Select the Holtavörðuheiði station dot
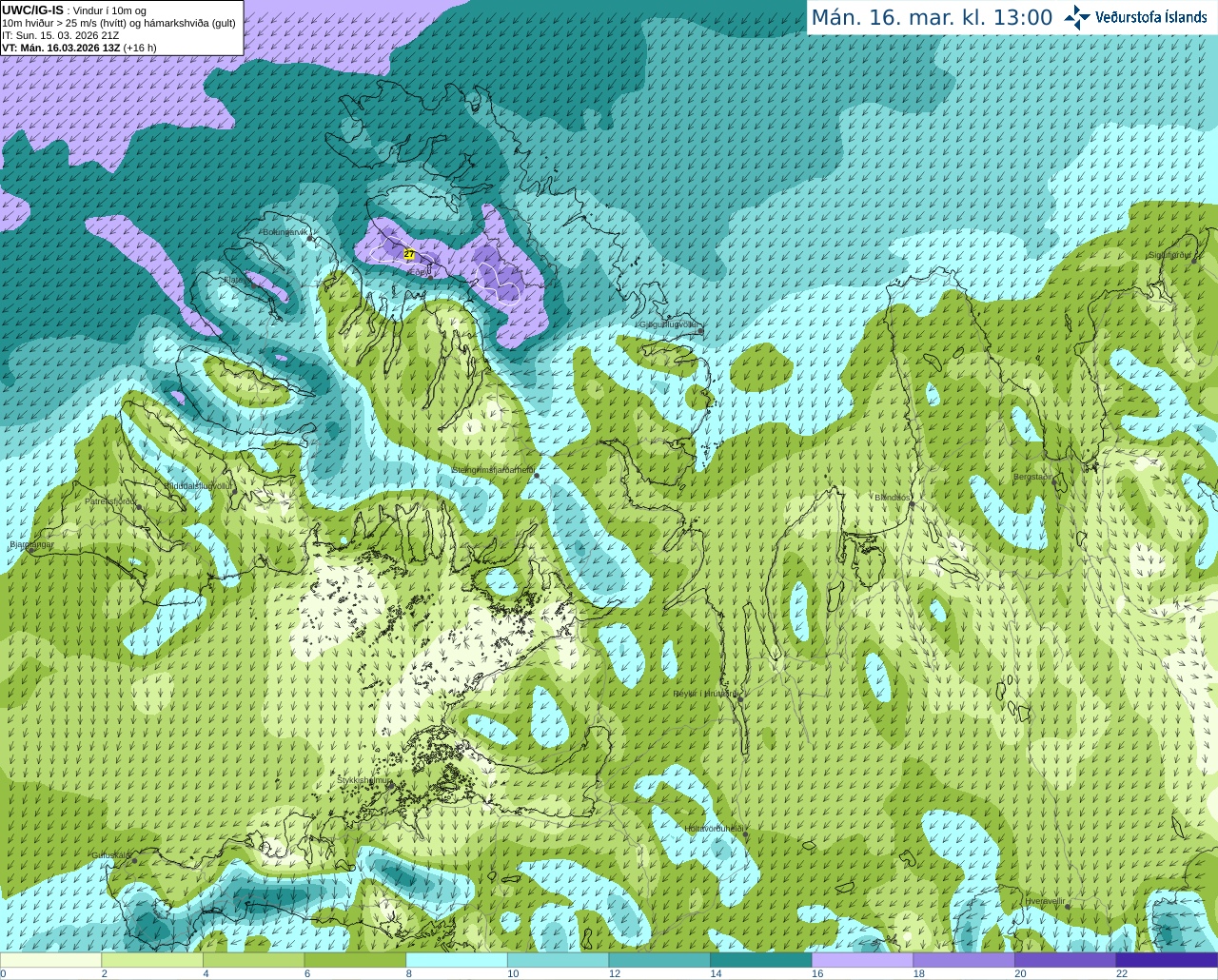This screenshot has width=1218, height=980. coord(746,835)
